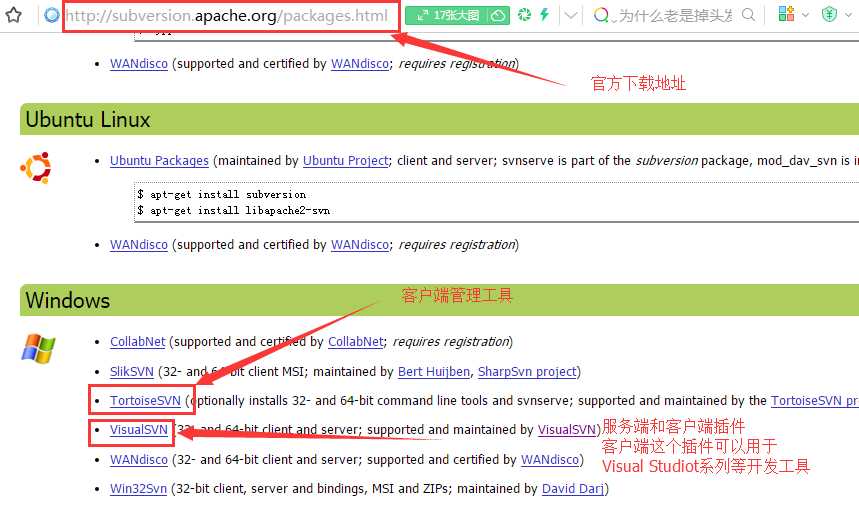The height and width of the screenshot is (518, 859).
Task: Click the green spinning refresh icon
Action: click(x=524, y=15)
